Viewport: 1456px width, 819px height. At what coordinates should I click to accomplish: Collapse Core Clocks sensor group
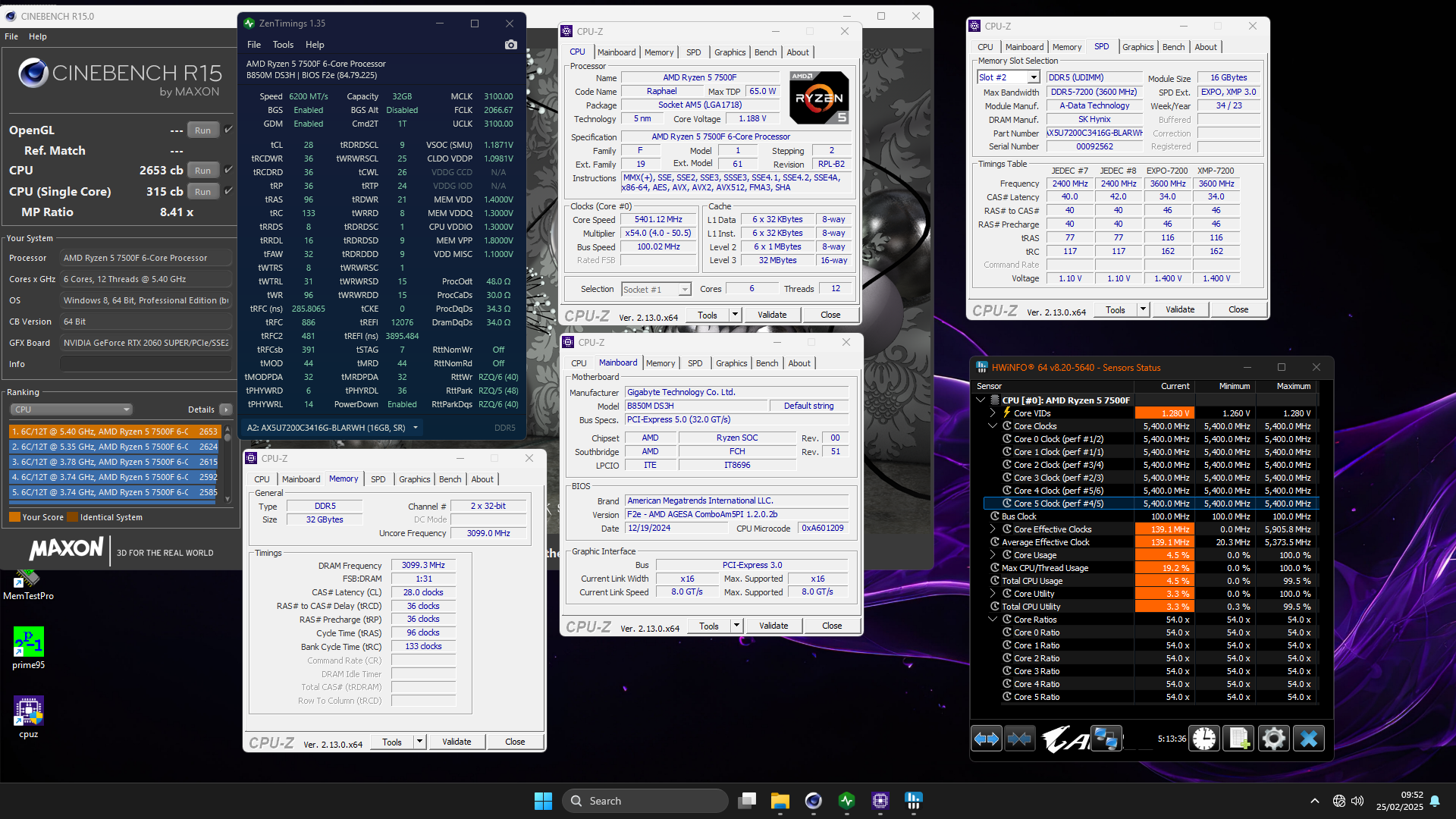coord(993,426)
